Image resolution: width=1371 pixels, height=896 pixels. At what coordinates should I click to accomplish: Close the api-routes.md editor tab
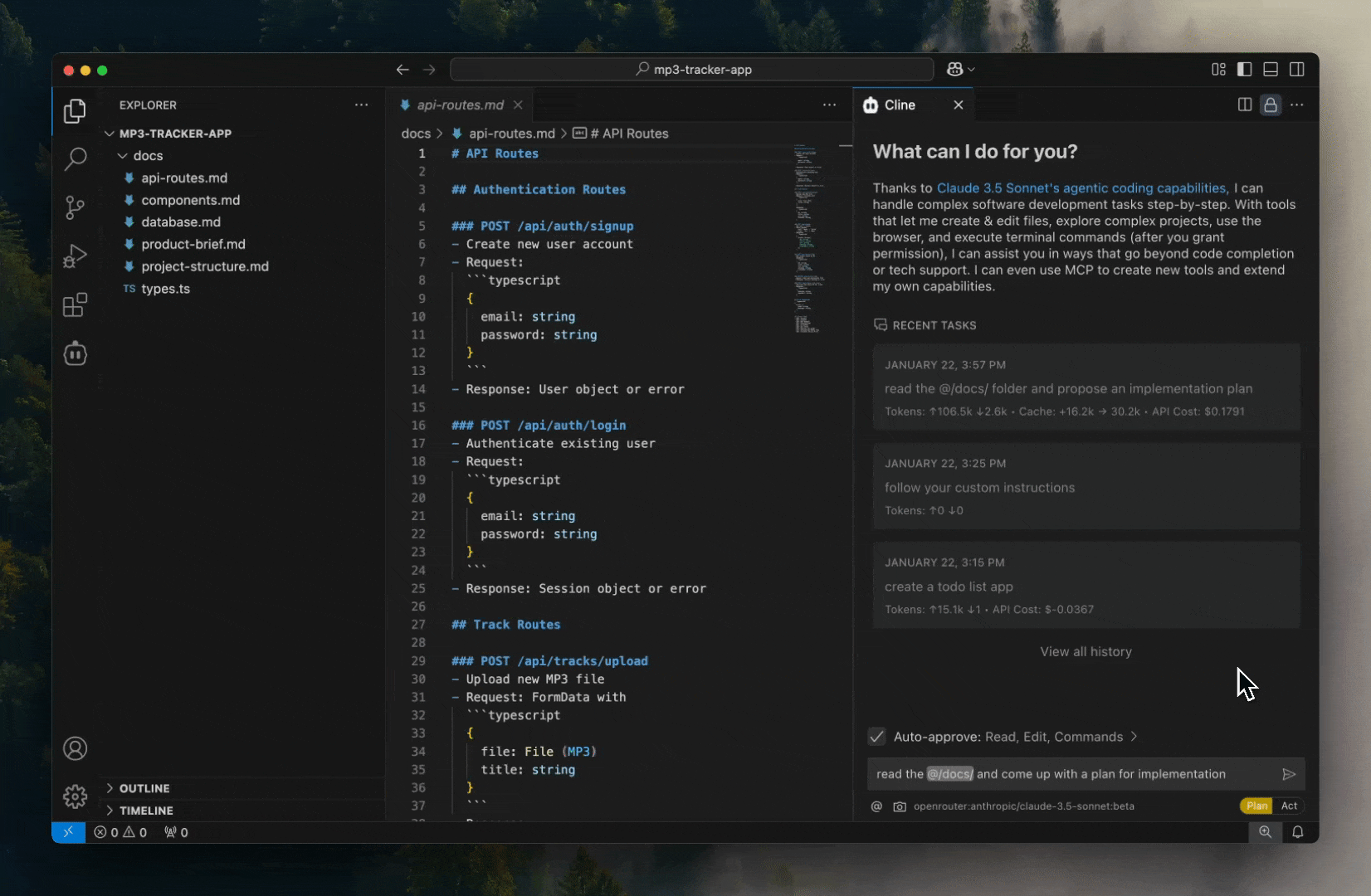click(x=518, y=105)
